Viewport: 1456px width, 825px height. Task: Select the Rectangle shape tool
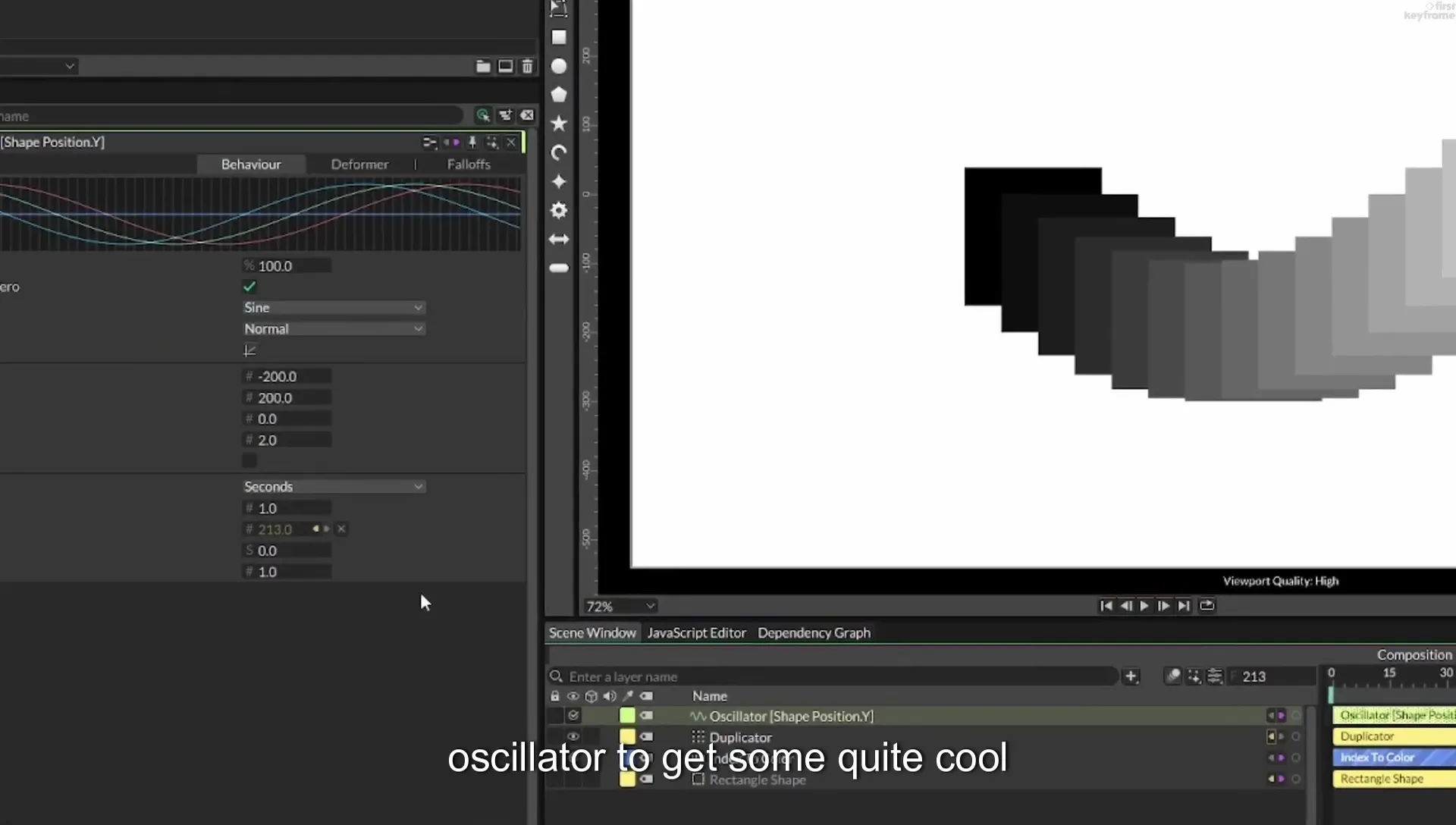click(x=559, y=37)
